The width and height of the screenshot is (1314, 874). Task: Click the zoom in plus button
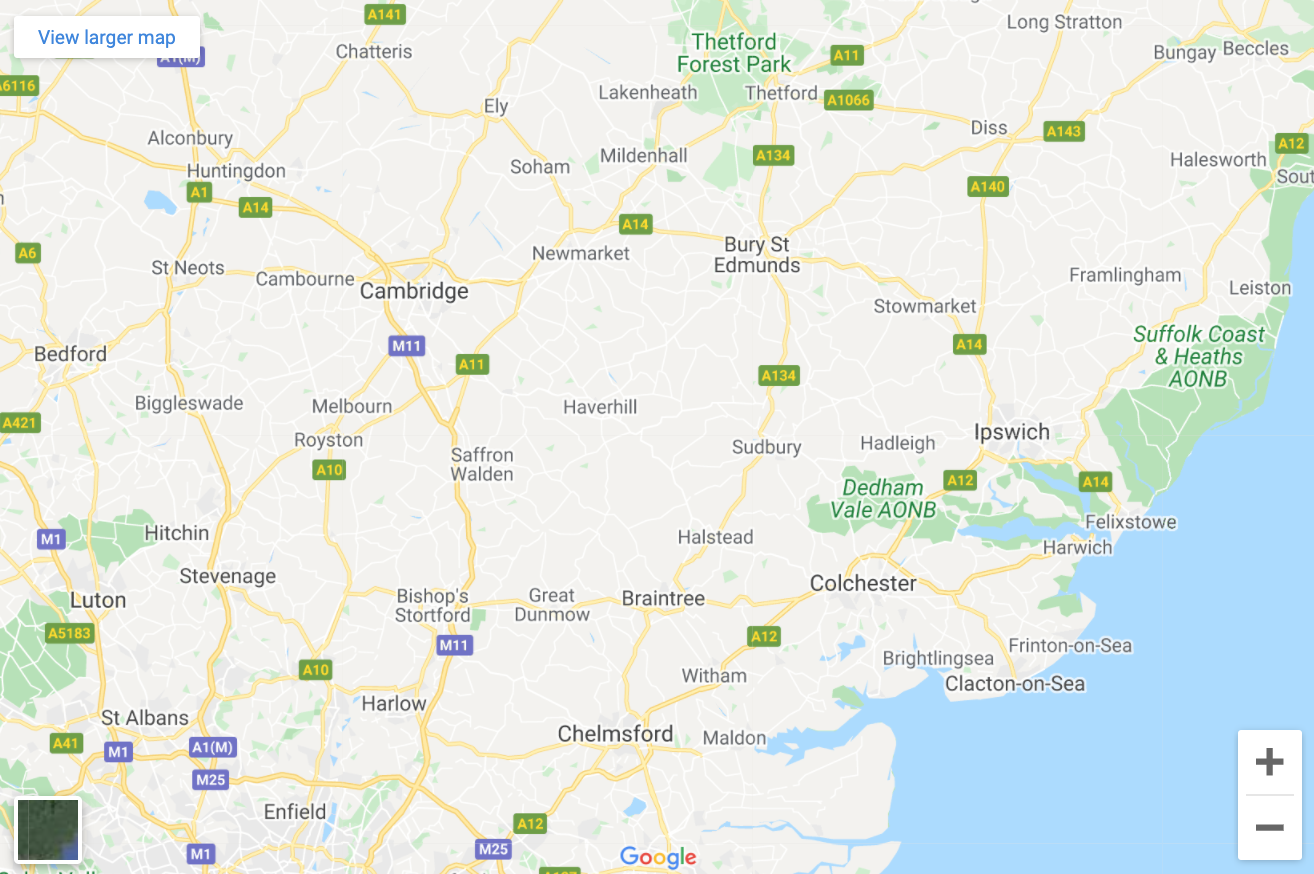pyautogui.click(x=1269, y=762)
